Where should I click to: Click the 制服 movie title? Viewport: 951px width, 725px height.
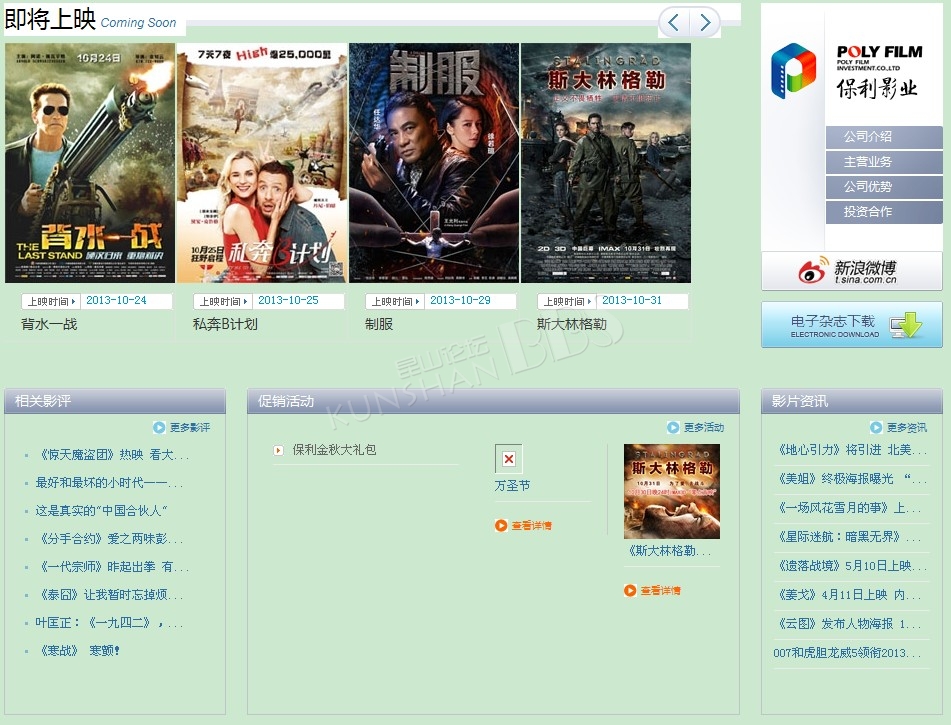379,325
